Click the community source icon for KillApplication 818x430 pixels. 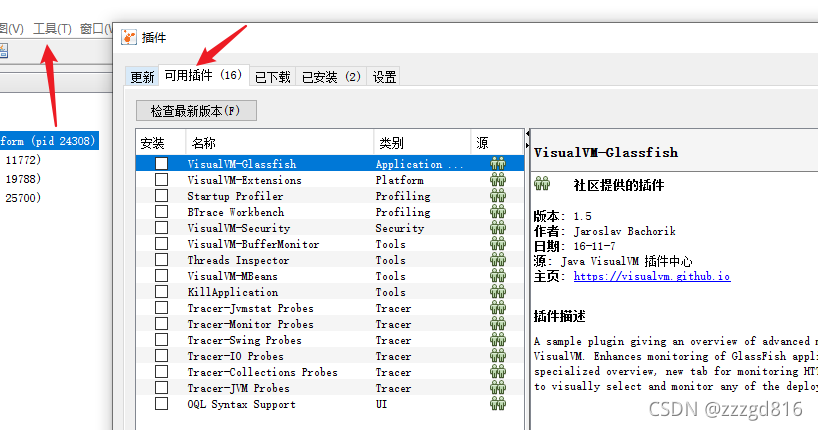click(498, 292)
